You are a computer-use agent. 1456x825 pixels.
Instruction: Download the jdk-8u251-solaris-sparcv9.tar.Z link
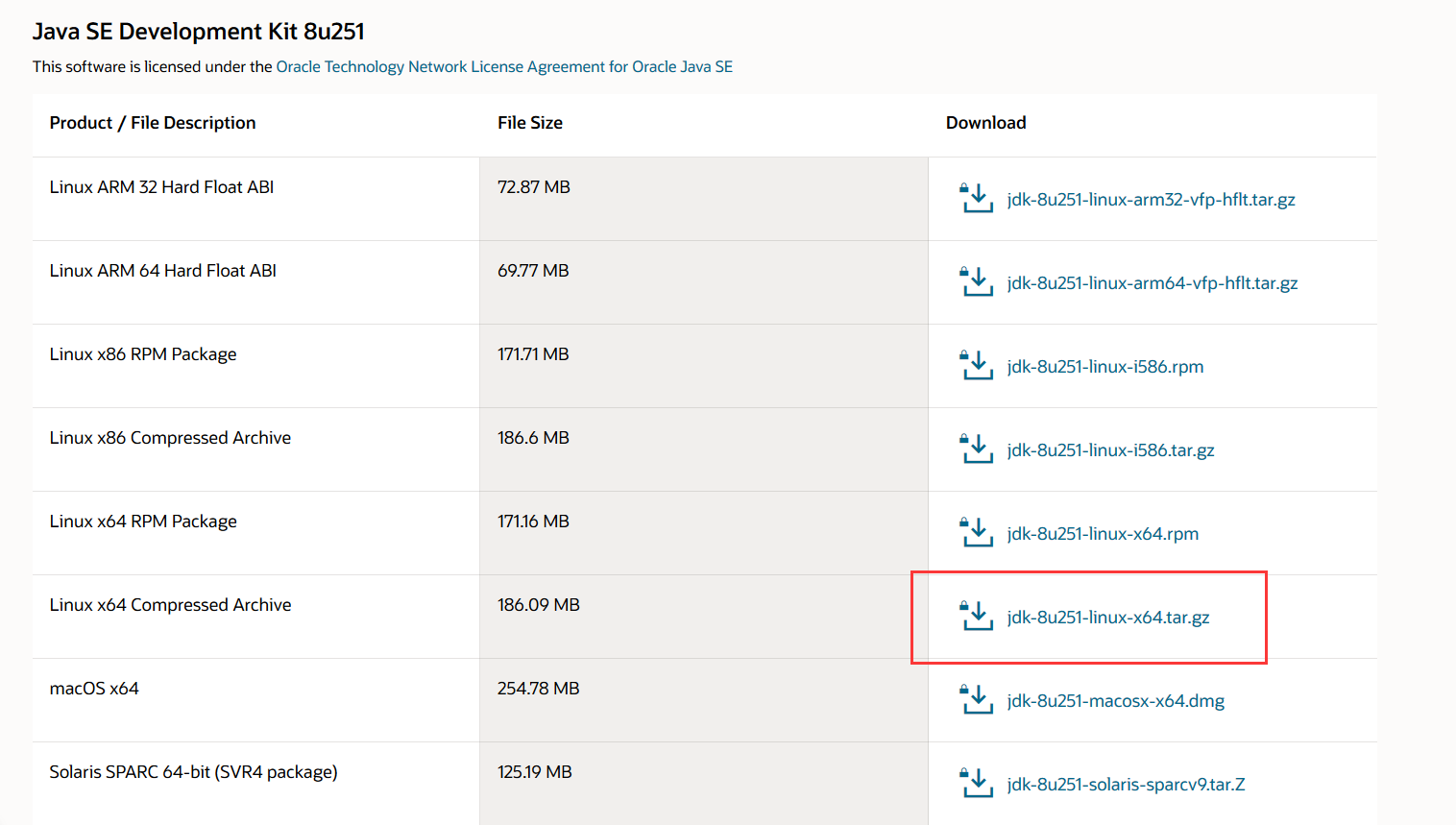tap(1126, 785)
